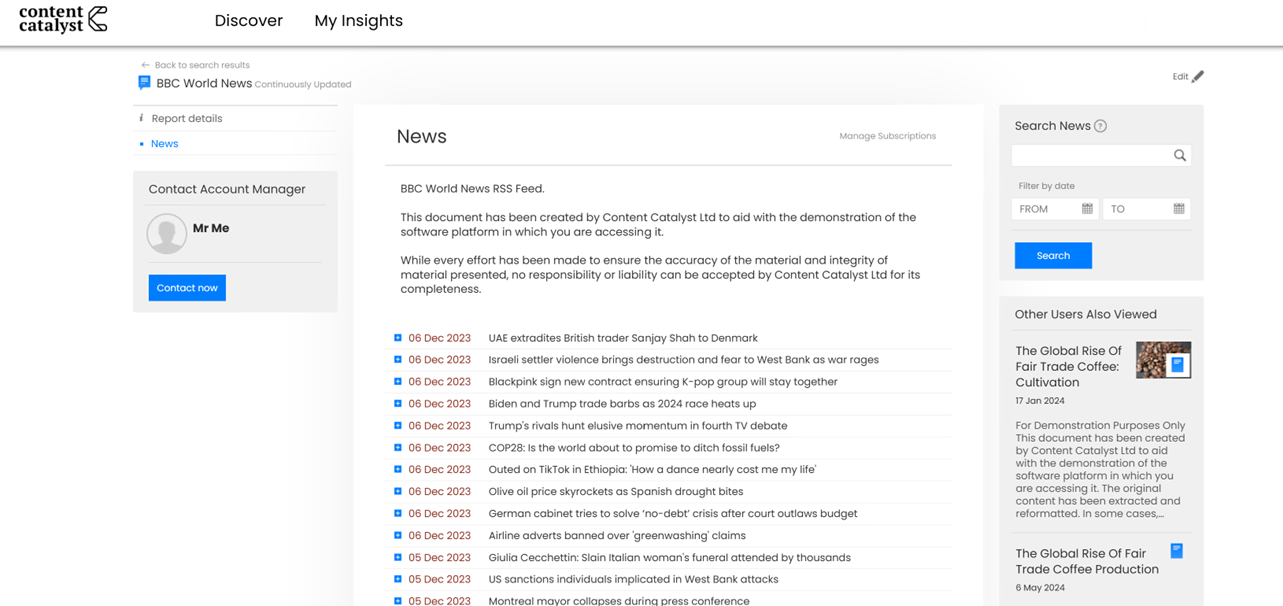Expand the Israeli settler violence news item
Image resolution: width=1283 pixels, height=606 pixels.
tap(398, 360)
